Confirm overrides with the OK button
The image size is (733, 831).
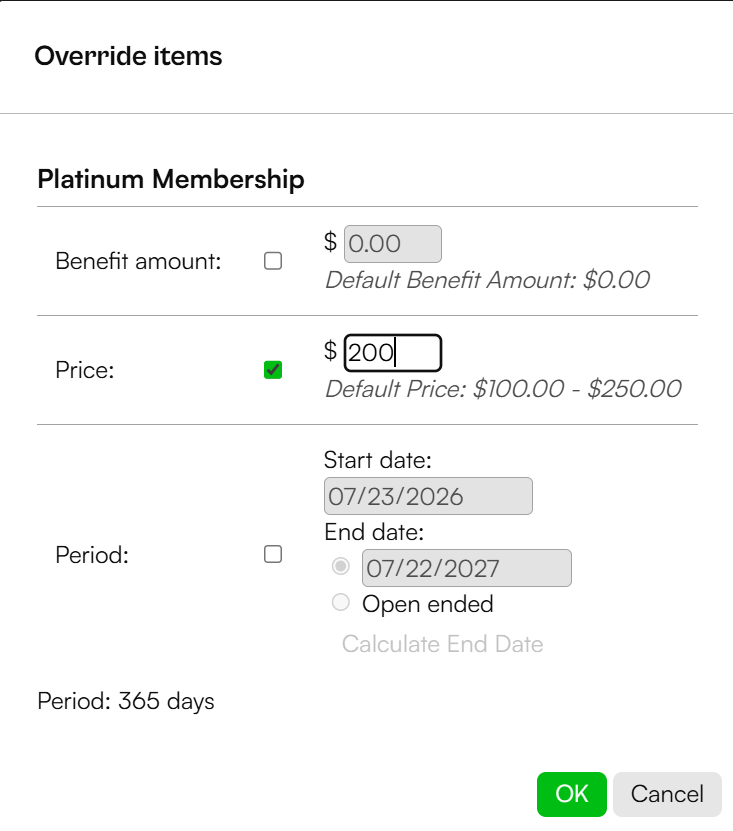point(571,794)
